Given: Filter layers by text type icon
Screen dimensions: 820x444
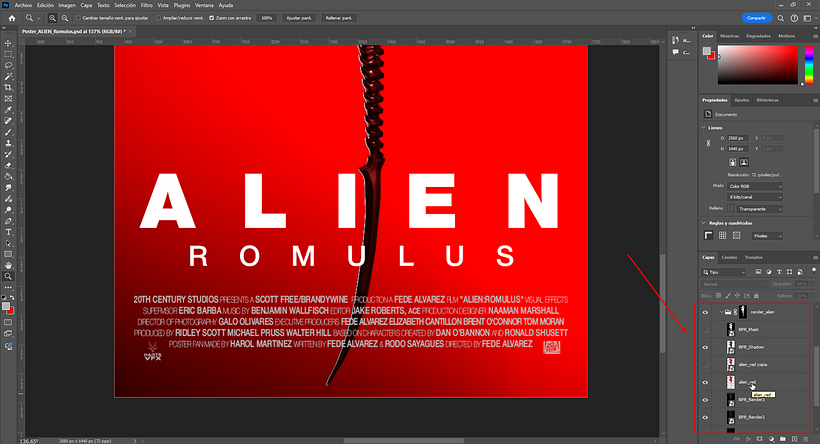Looking at the screenshot, I should (x=779, y=272).
